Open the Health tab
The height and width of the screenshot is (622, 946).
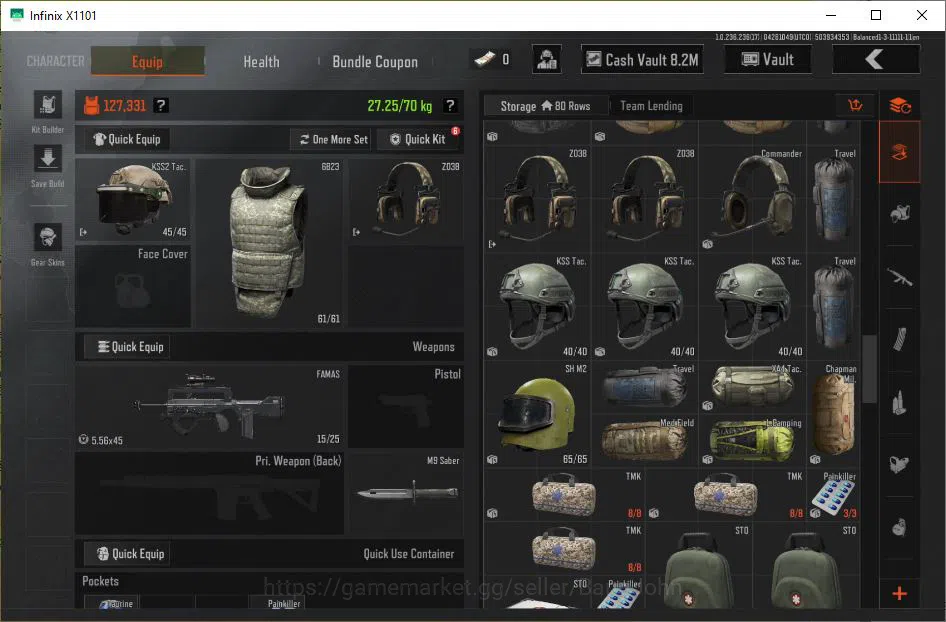pyautogui.click(x=261, y=62)
